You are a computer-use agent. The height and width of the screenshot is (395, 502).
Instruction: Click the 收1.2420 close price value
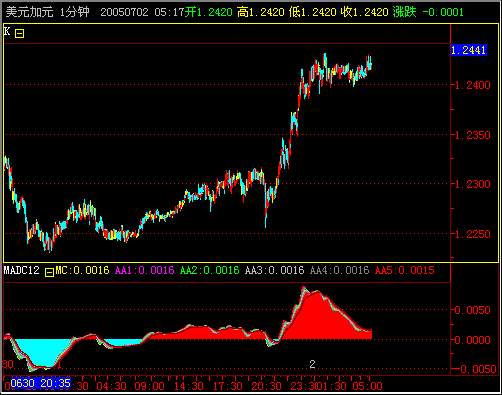[x=365, y=12]
